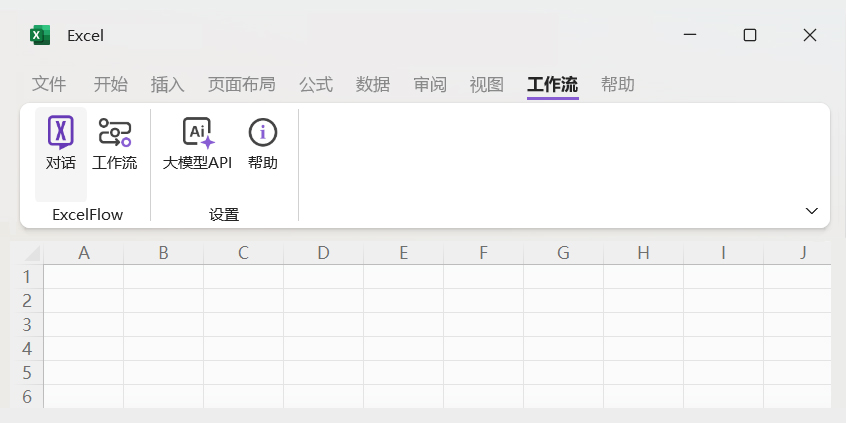The height and width of the screenshot is (423, 846).
Task: Click the select-all corner triangle of the grid
Action: tap(32, 253)
